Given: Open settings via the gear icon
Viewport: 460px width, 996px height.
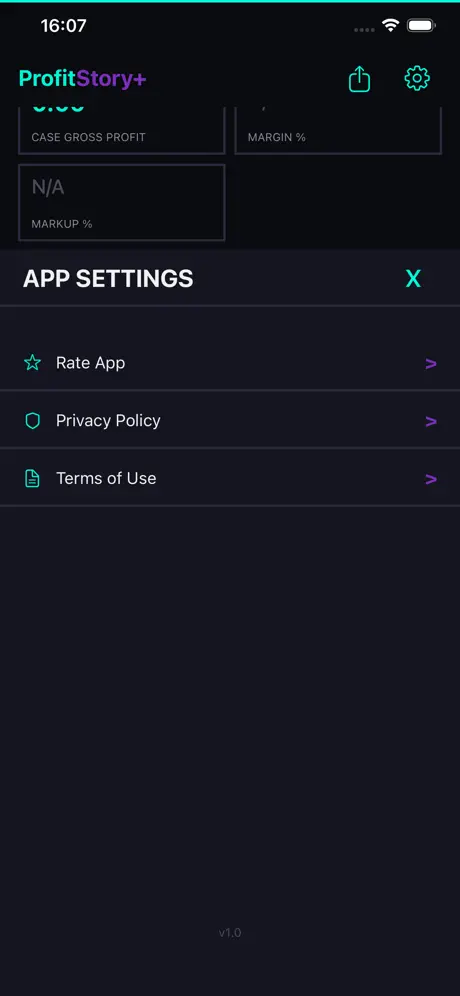Looking at the screenshot, I should click(x=417, y=78).
